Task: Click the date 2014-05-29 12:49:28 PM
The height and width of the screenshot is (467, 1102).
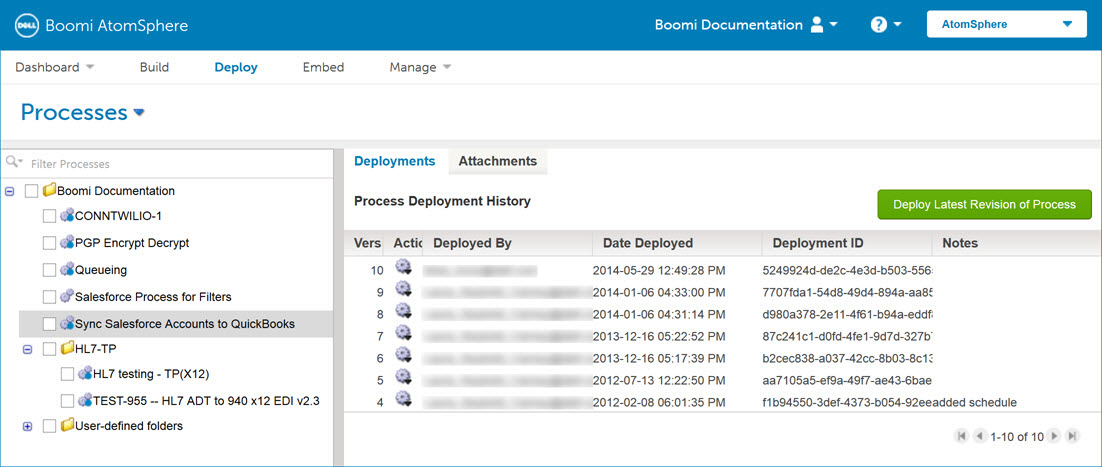Action: (659, 269)
